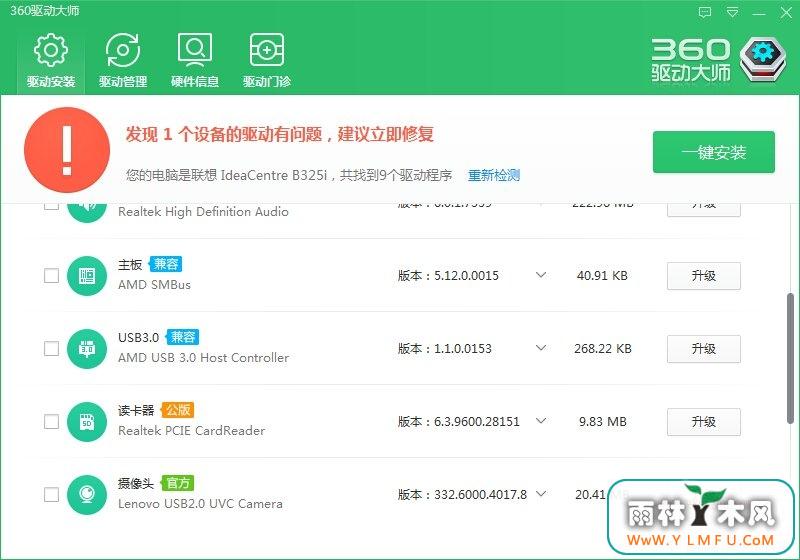Check the AMD SMBus driver checkbox

pos(51,276)
